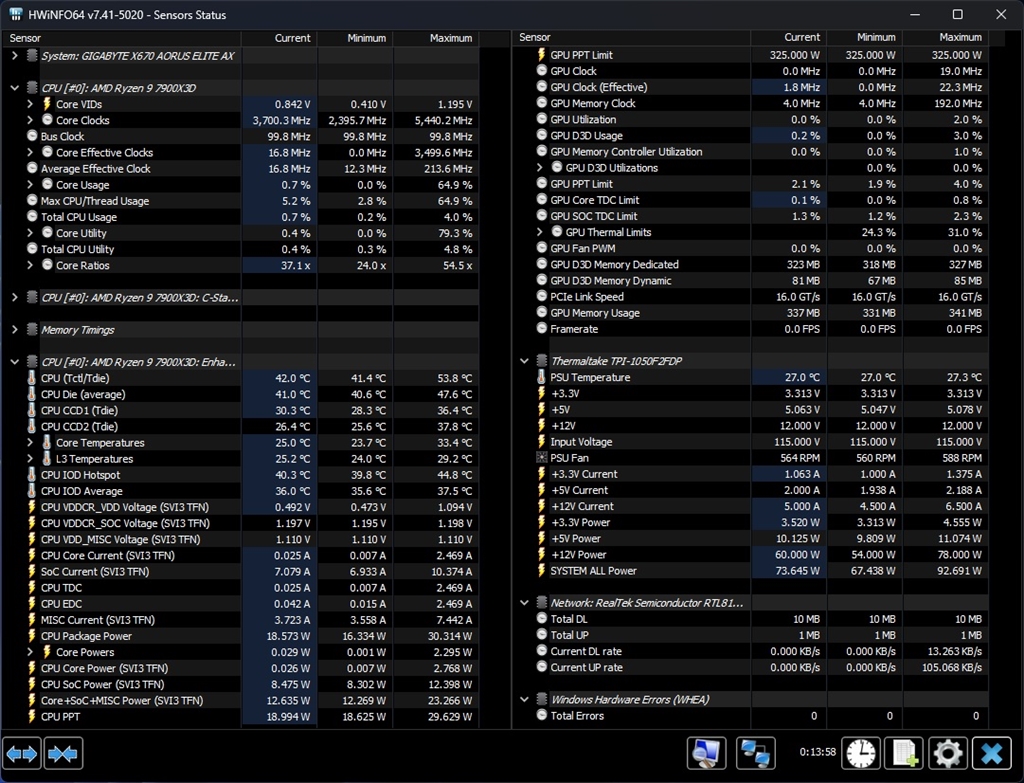The image size is (1024, 783).
Task: Expand the Core Powers row
Action: click(x=30, y=652)
